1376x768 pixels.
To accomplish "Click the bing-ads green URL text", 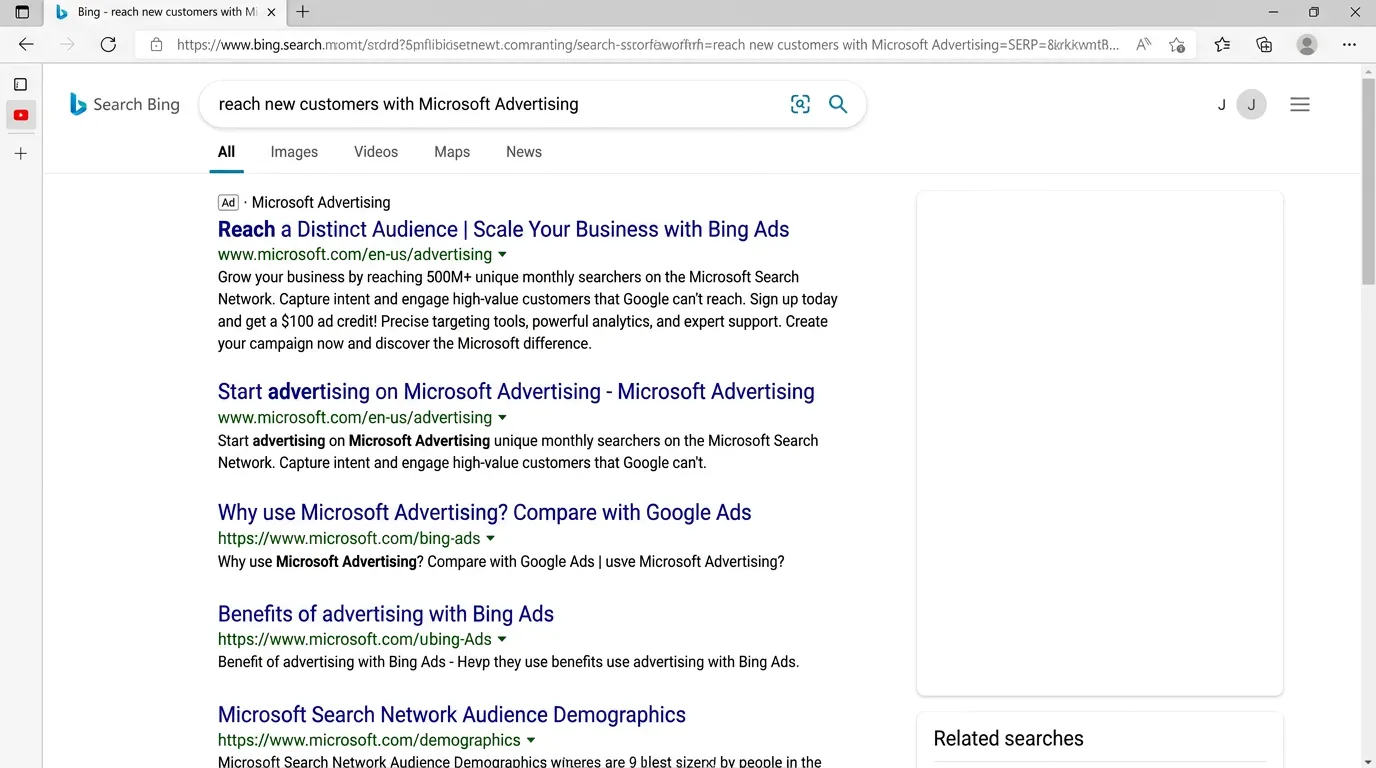I will point(349,538).
